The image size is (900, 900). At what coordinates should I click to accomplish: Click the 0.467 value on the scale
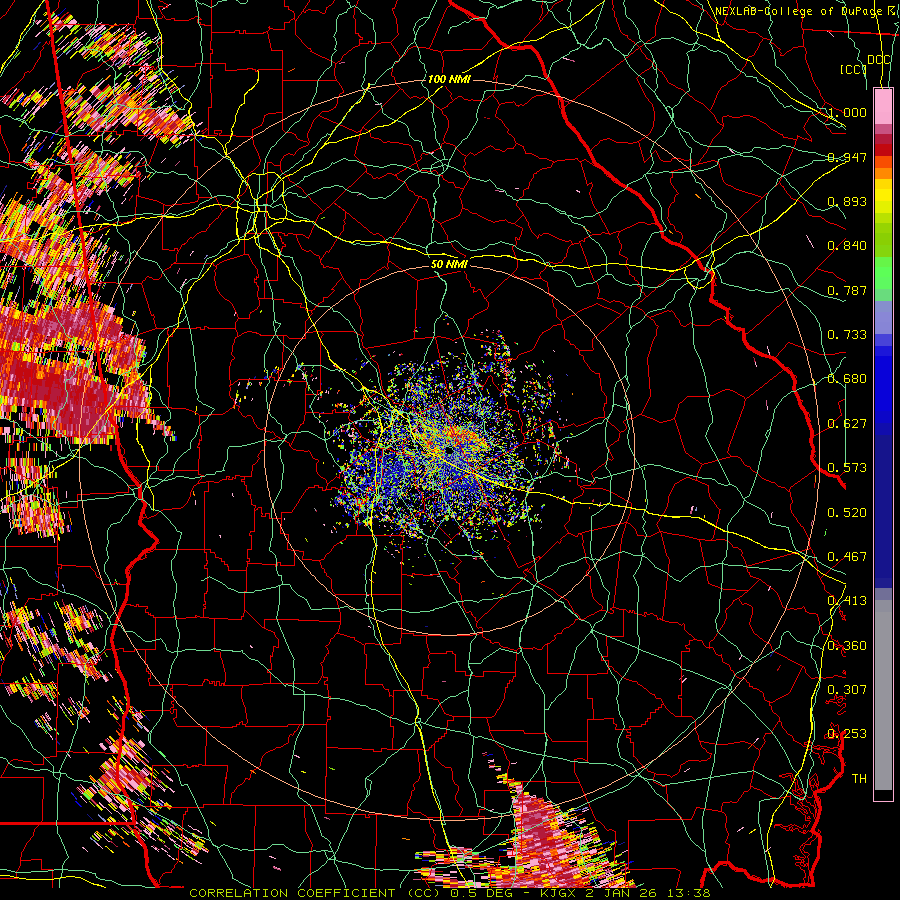coord(847,557)
